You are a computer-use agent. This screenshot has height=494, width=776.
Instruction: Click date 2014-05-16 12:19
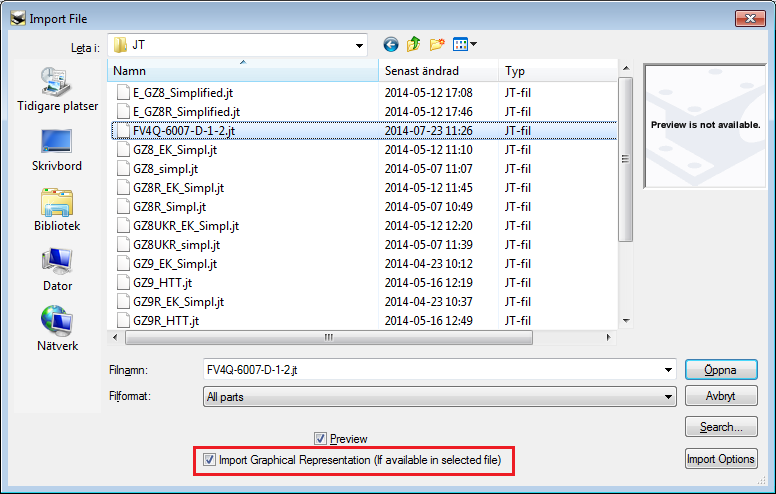[x=429, y=283]
